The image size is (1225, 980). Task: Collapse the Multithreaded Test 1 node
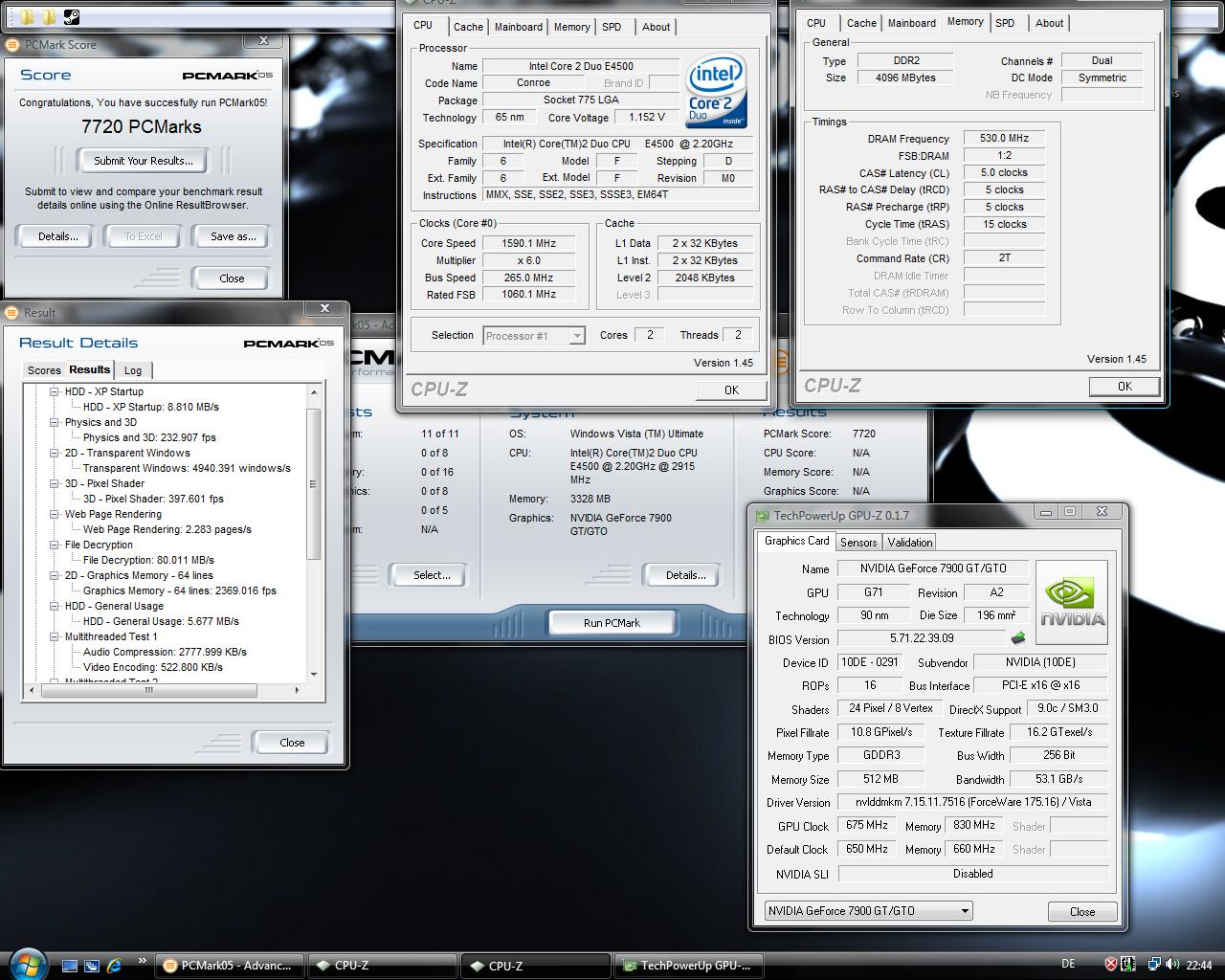[x=55, y=636]
